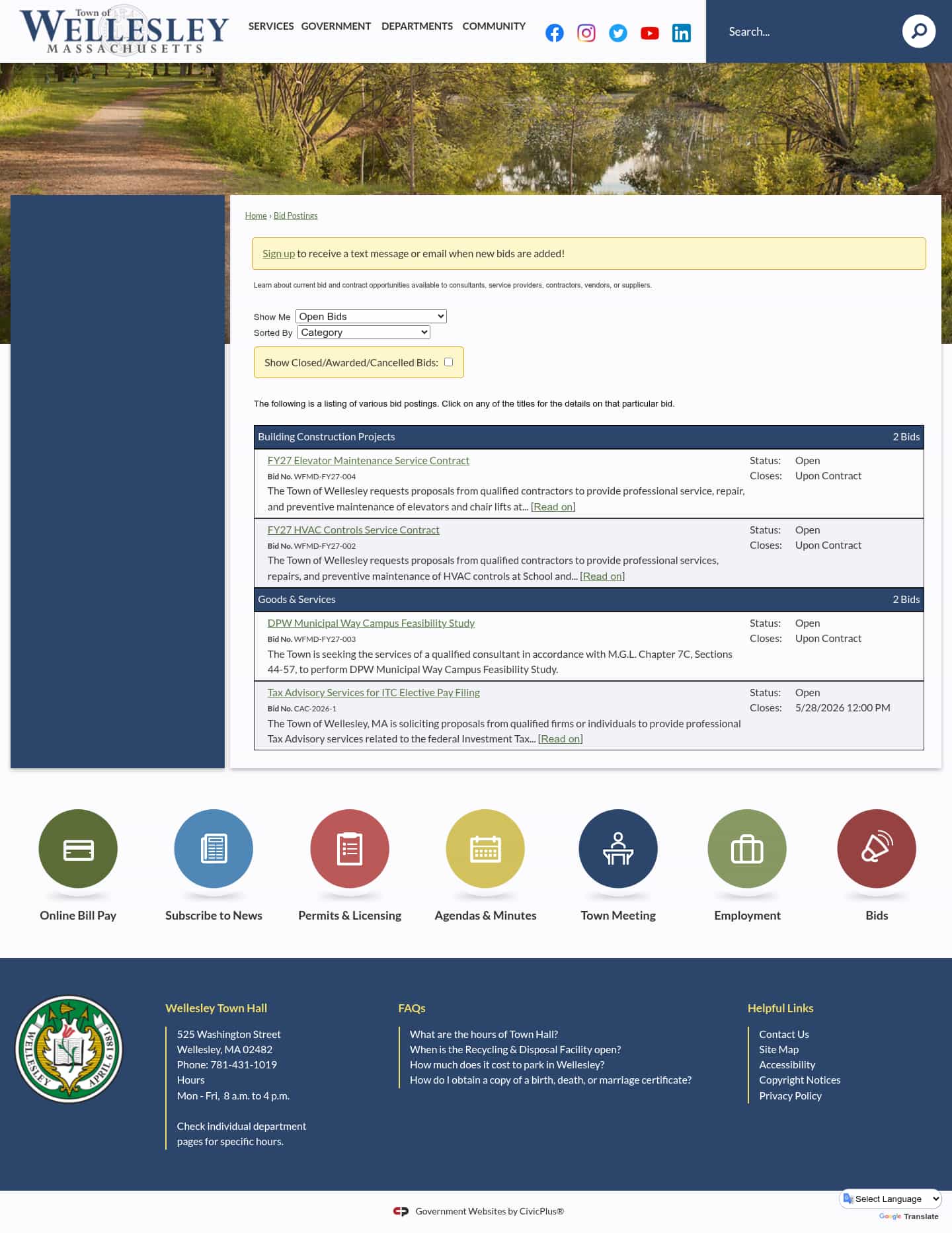The image size is (952, 1233).
Task: Open the Government menu
Action: pos(336,26)
